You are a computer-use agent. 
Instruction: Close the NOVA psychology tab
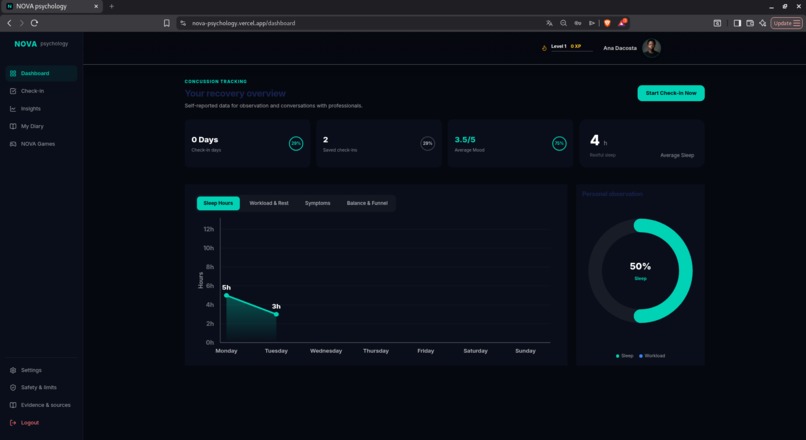pyautogui.click(x=96, y=6)
